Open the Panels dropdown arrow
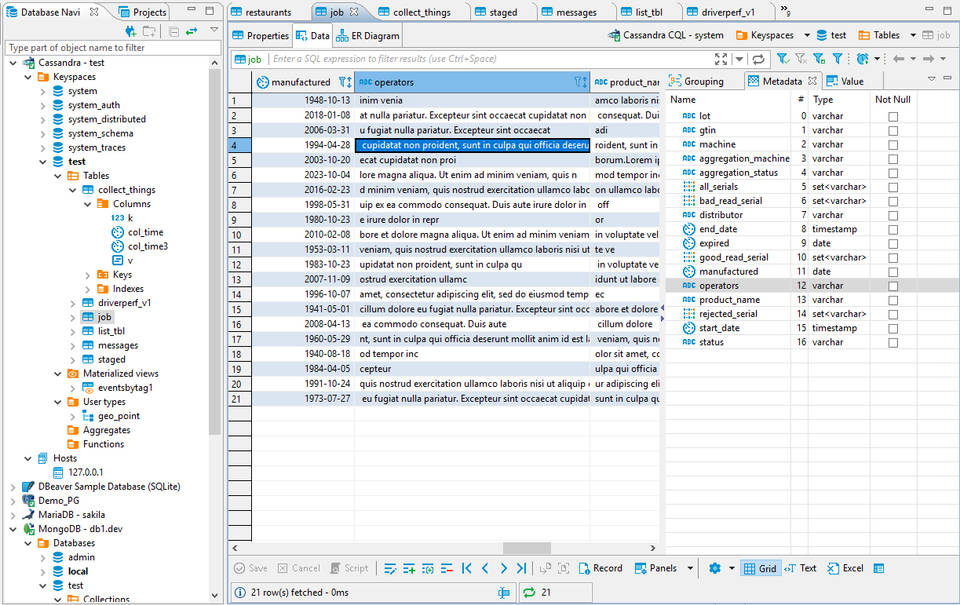Image resolution: width=960 pixels, height=605 pixels. pos(690,568)
